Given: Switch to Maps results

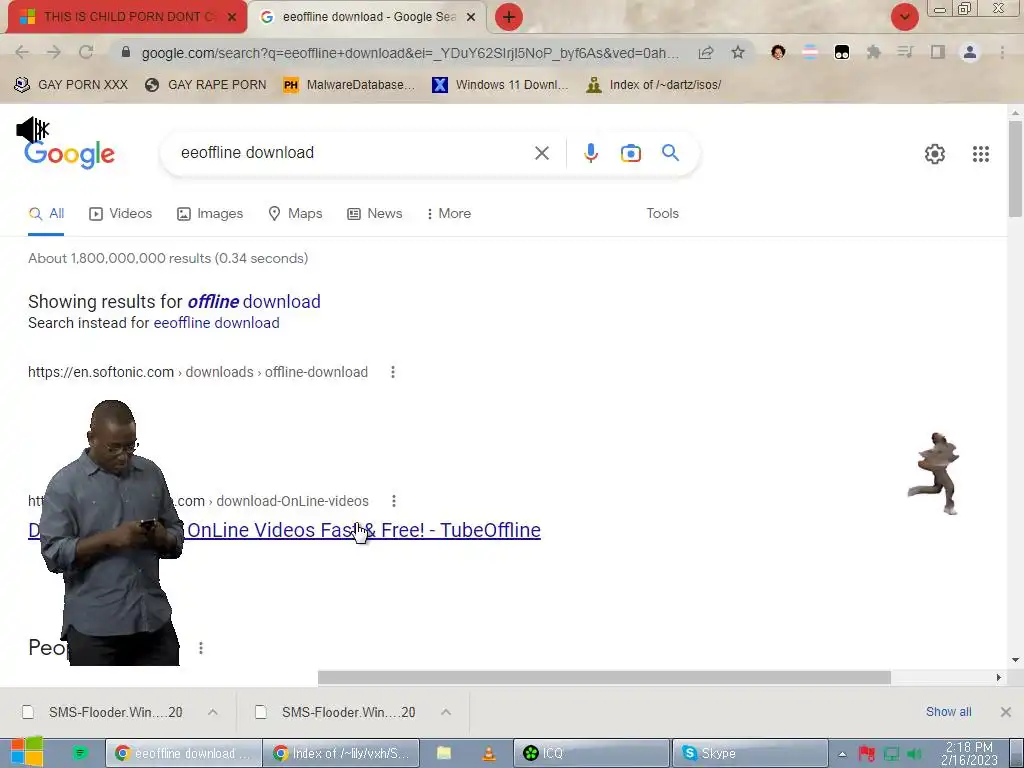Looking at the screenshot, I should (x=295, y=214).
